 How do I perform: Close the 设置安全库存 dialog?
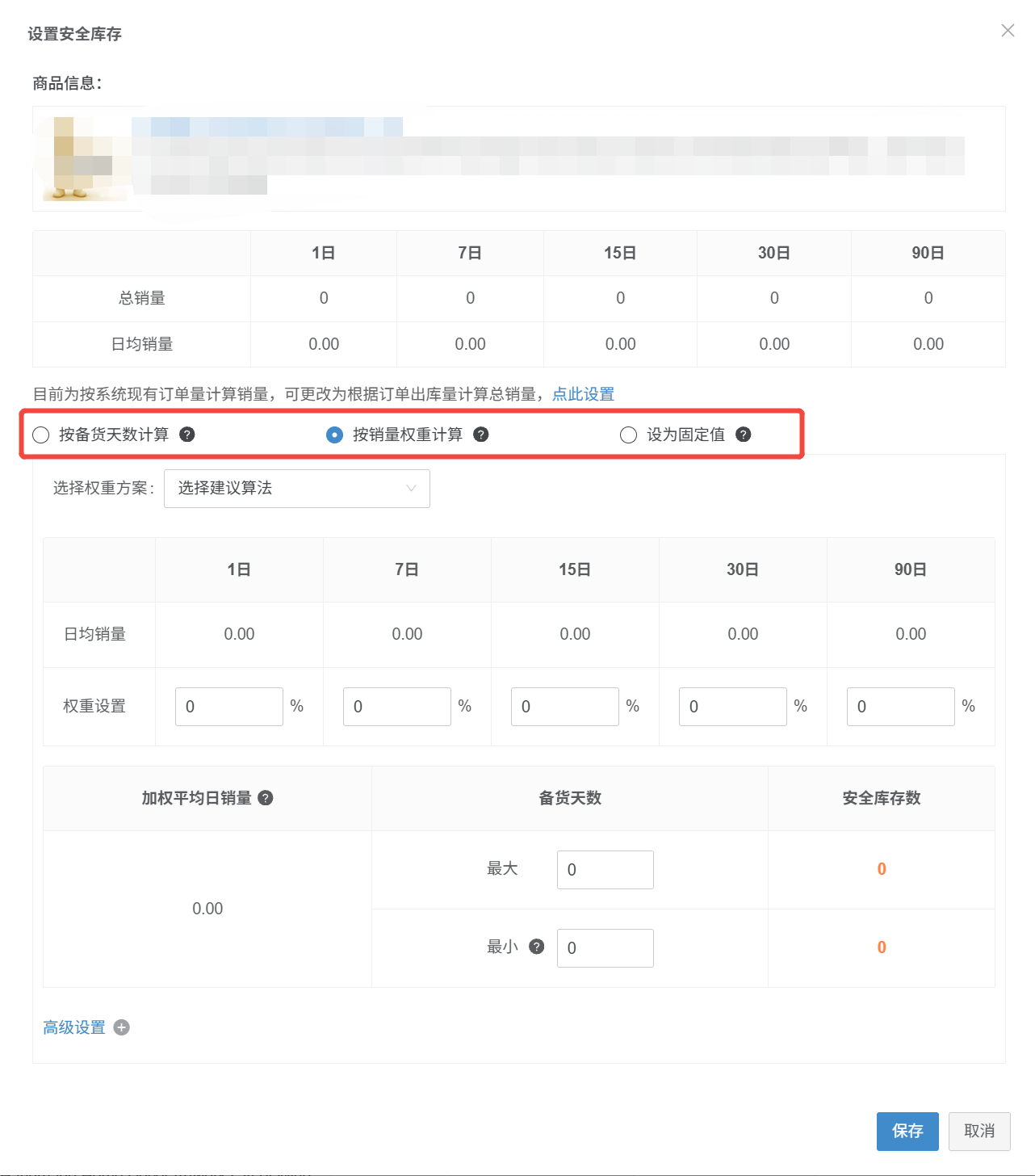(x=1008, y=31)
